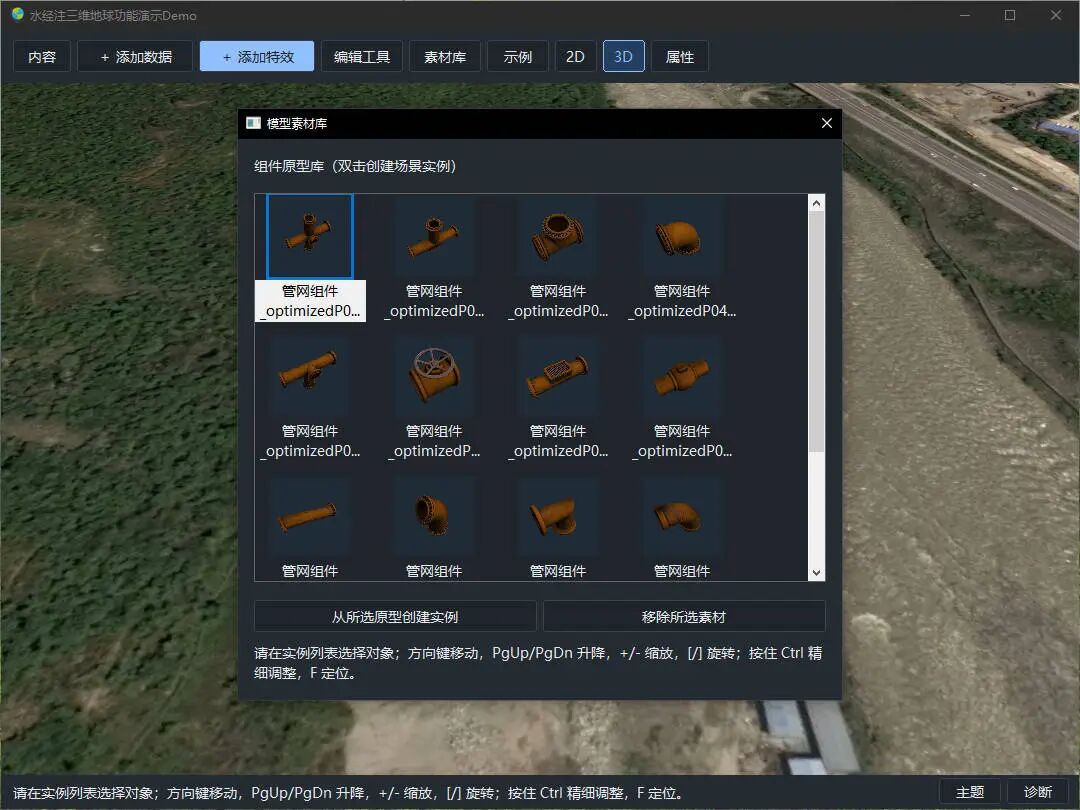The width and height of the screenshot is (1080, 810).
Task: Click the scrollbar up arrow in library list
Action: point(816,202)
